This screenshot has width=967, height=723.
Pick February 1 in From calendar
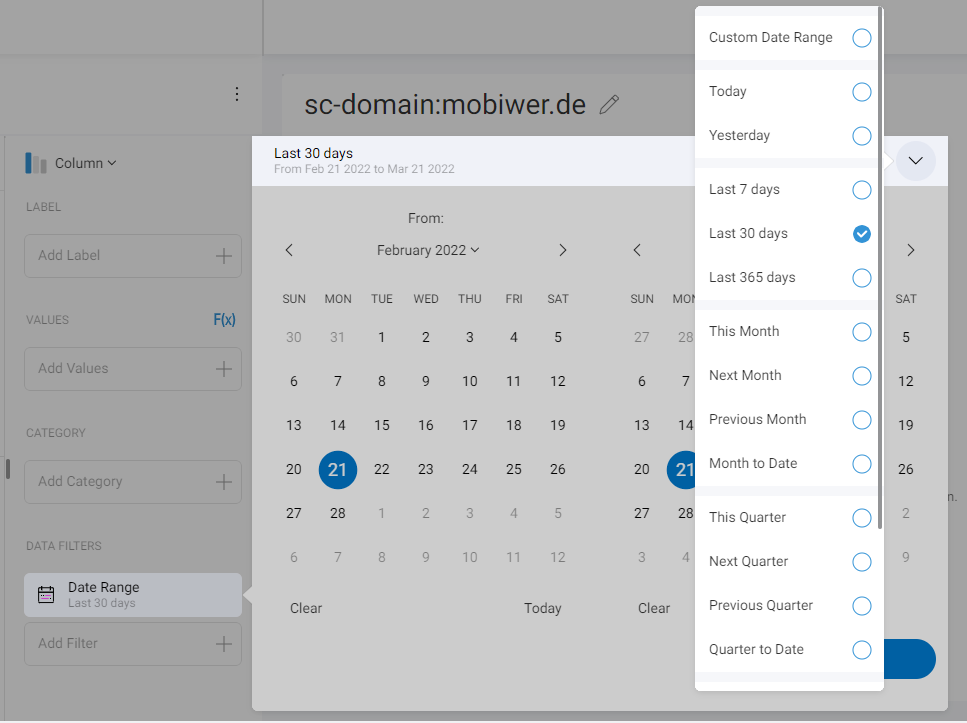(x=382, y=337)
